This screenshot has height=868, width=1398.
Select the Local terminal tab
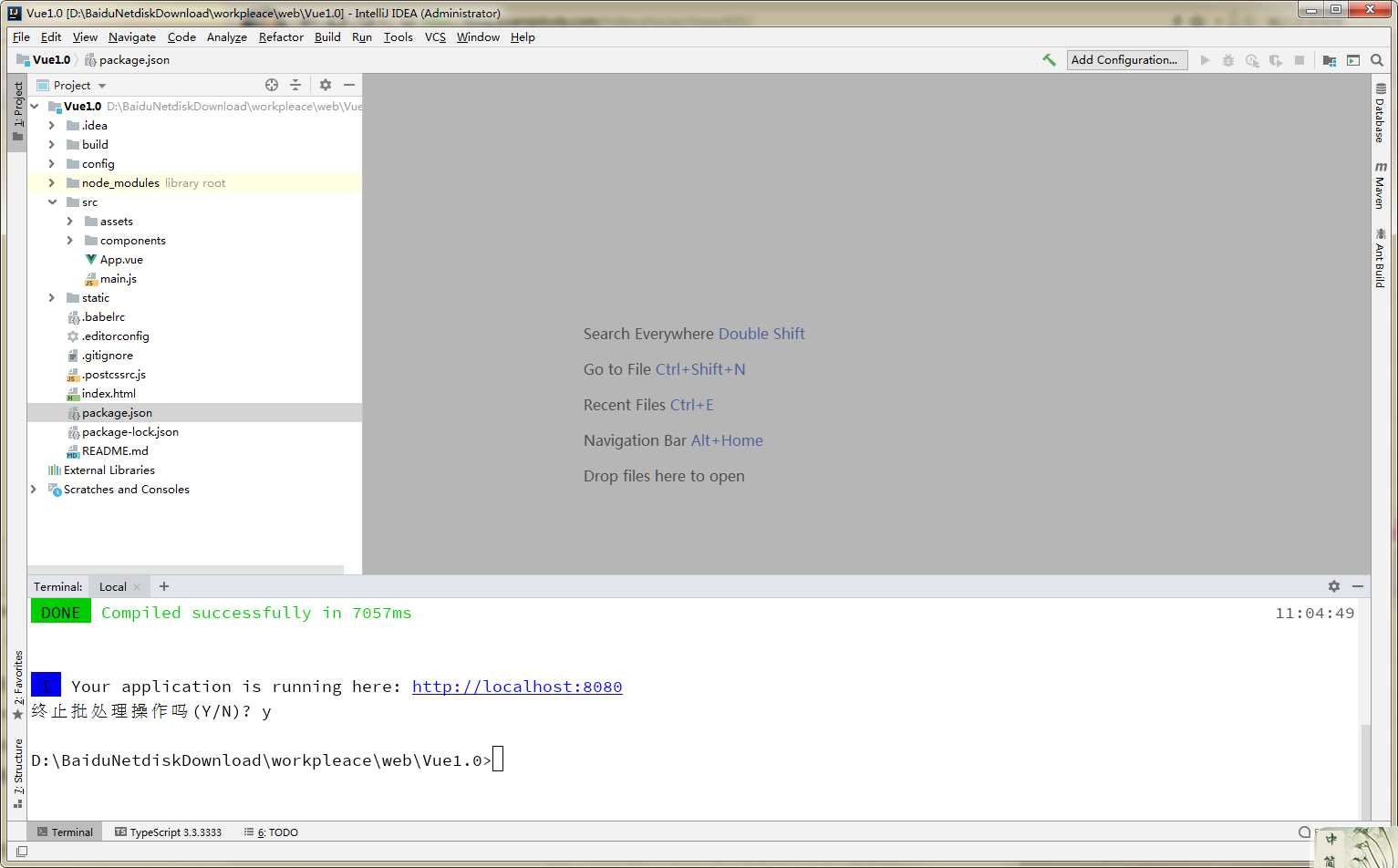tap(112, 587)
